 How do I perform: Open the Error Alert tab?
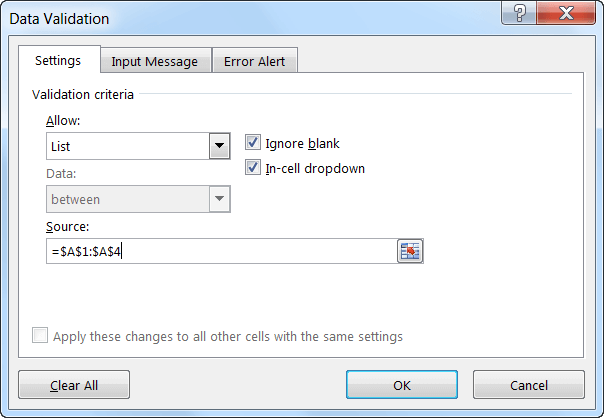coord(255,61)
